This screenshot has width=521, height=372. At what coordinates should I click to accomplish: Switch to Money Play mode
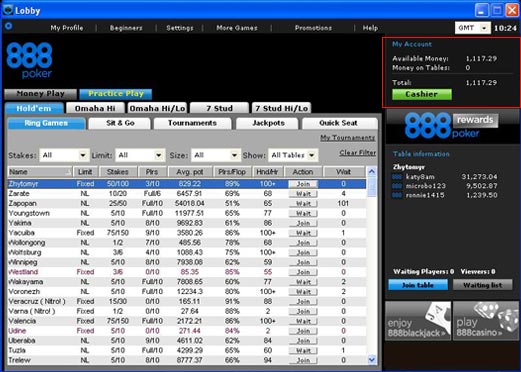pos(40,94)
